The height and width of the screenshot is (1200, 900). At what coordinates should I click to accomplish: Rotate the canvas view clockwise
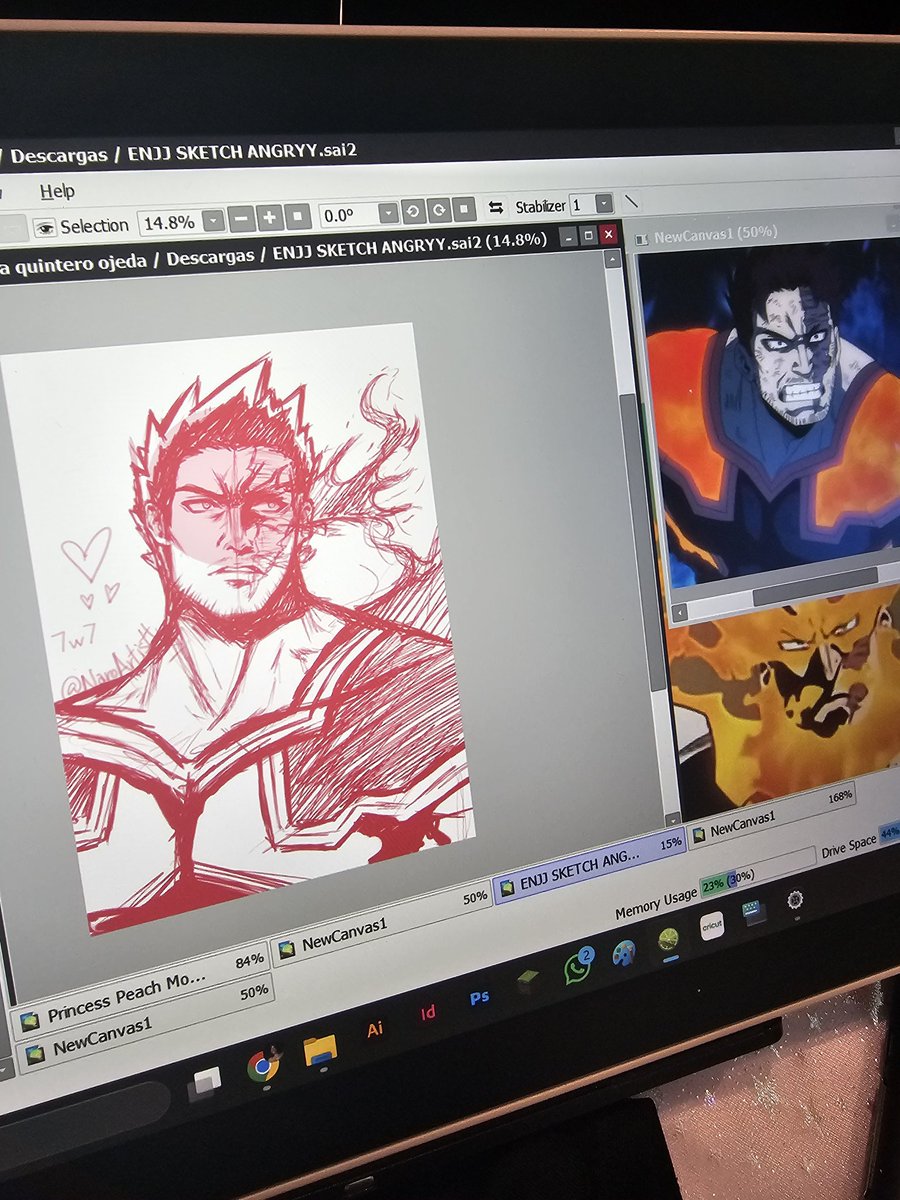pos(438,211)
